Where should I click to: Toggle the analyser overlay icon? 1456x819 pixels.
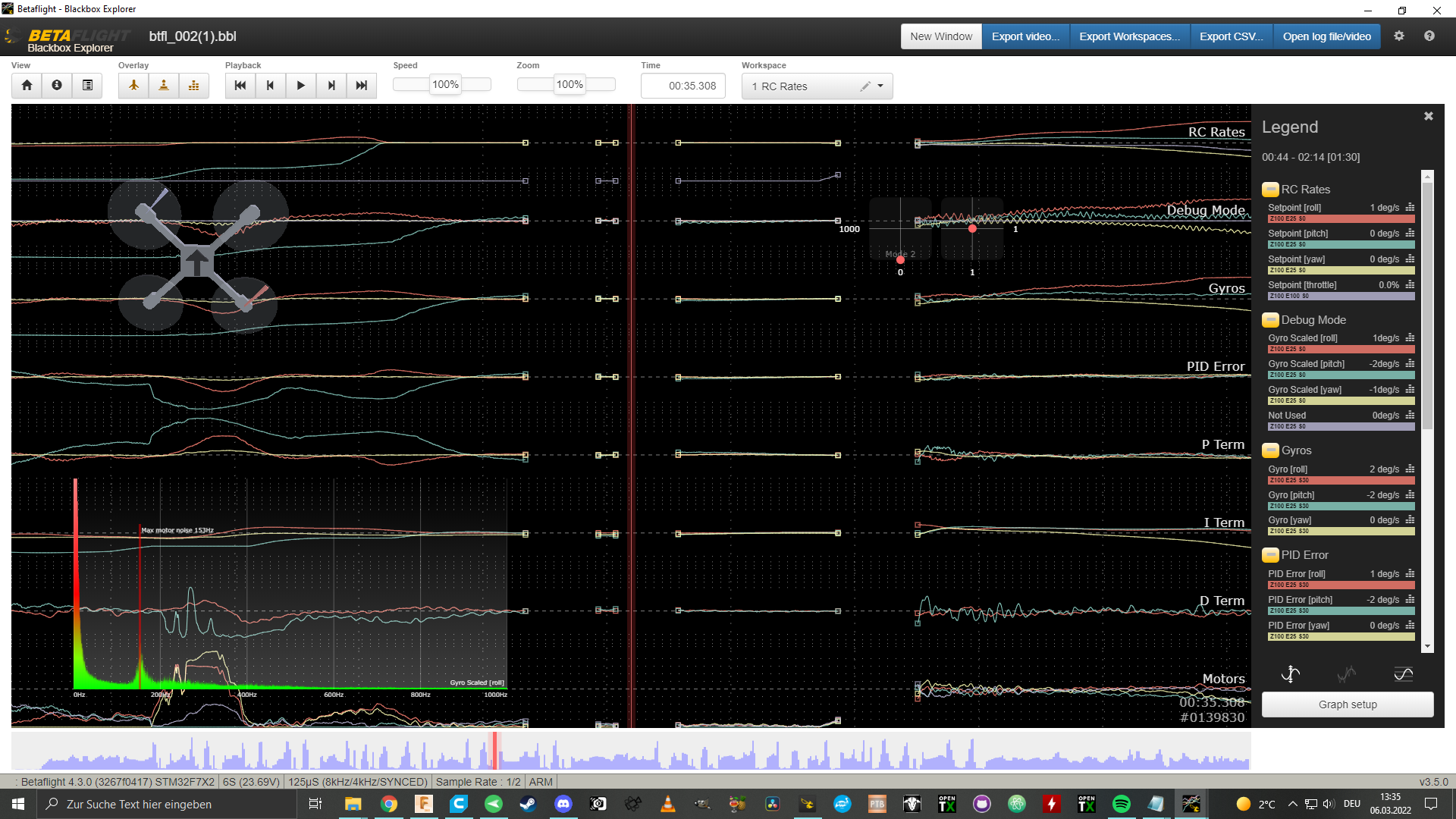click(x=194, y=86)
